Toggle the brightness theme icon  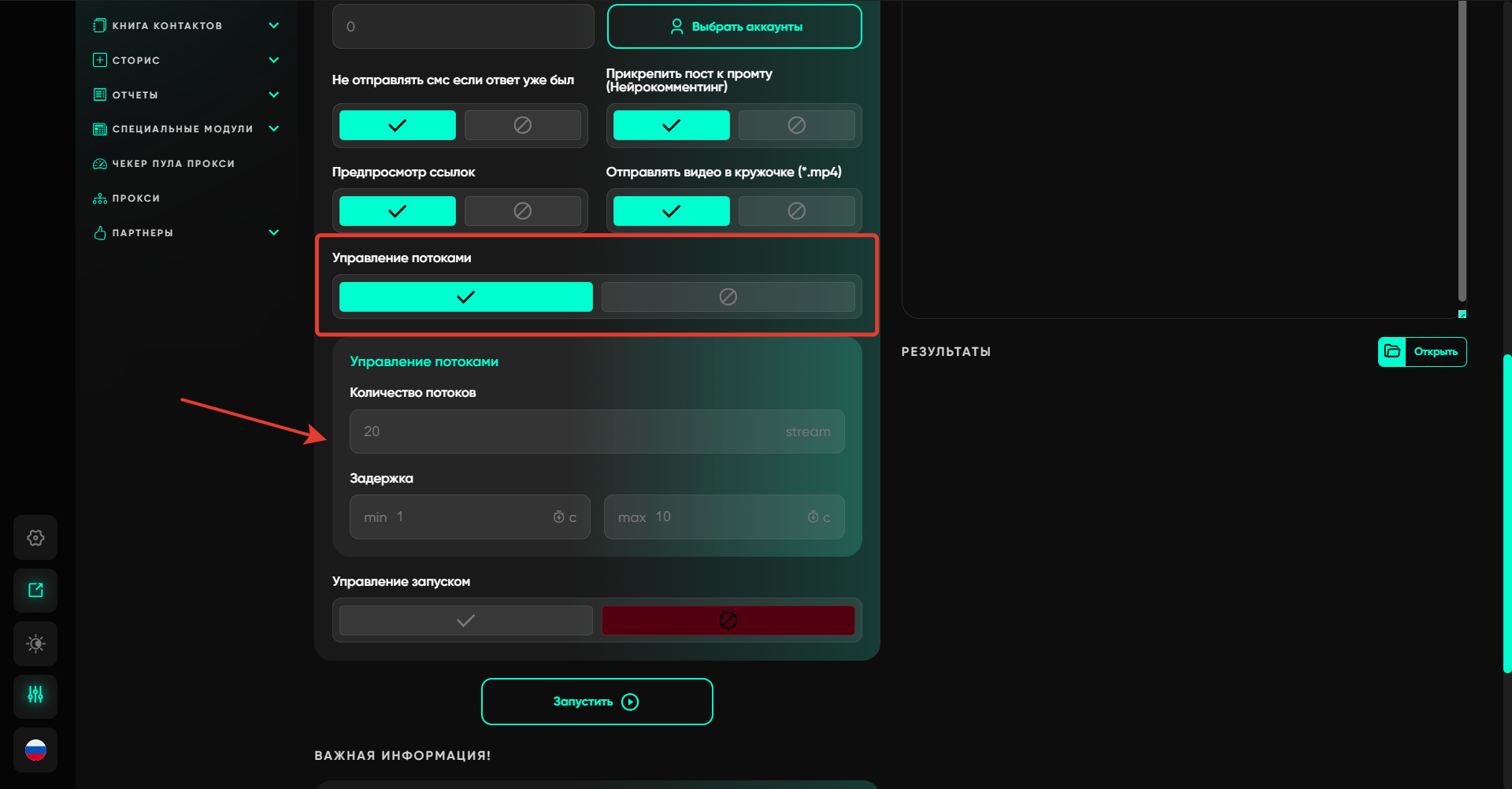pyautogui.click(x=35, y=644)
